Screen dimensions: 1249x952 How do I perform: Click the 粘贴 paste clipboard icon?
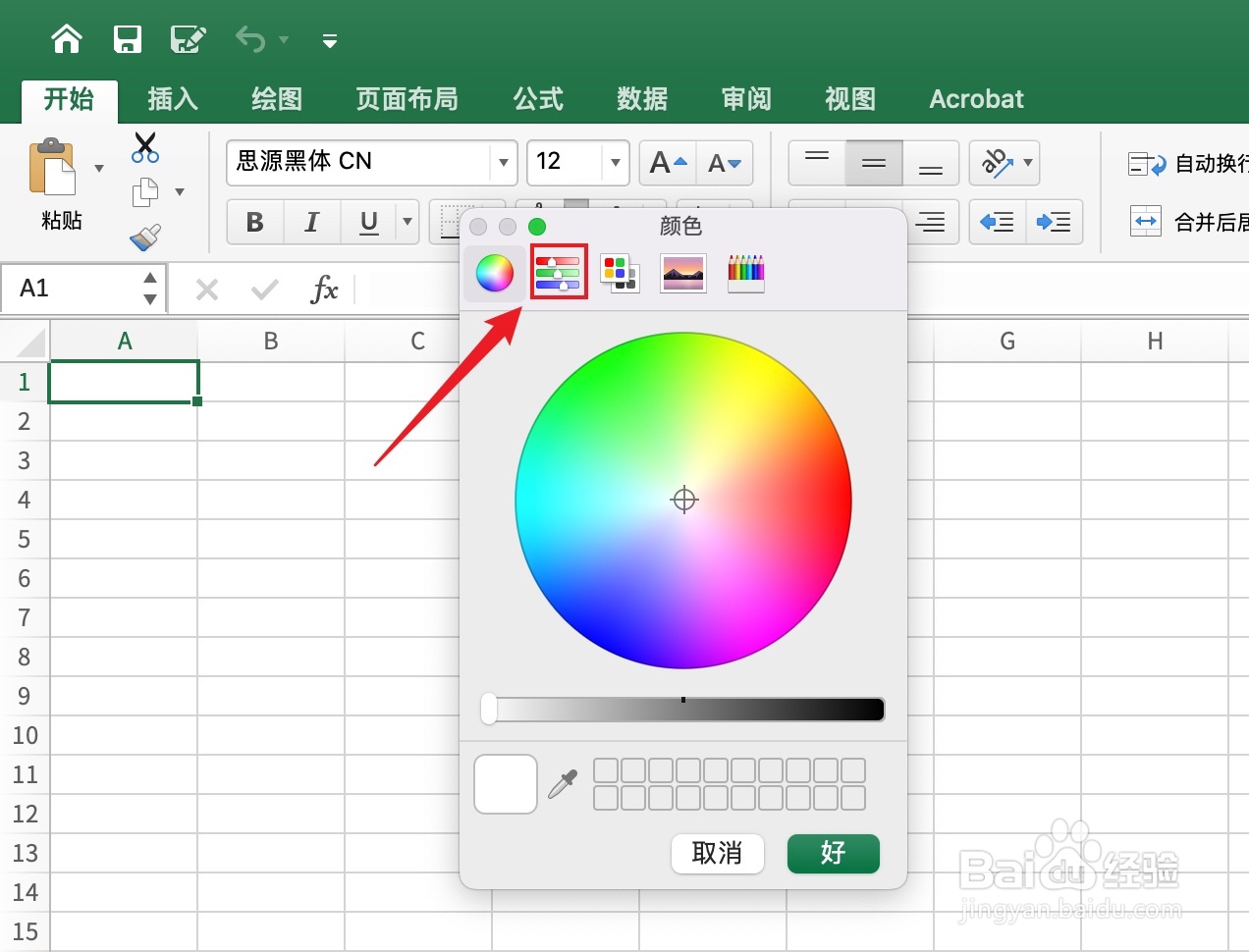[53, 168]
